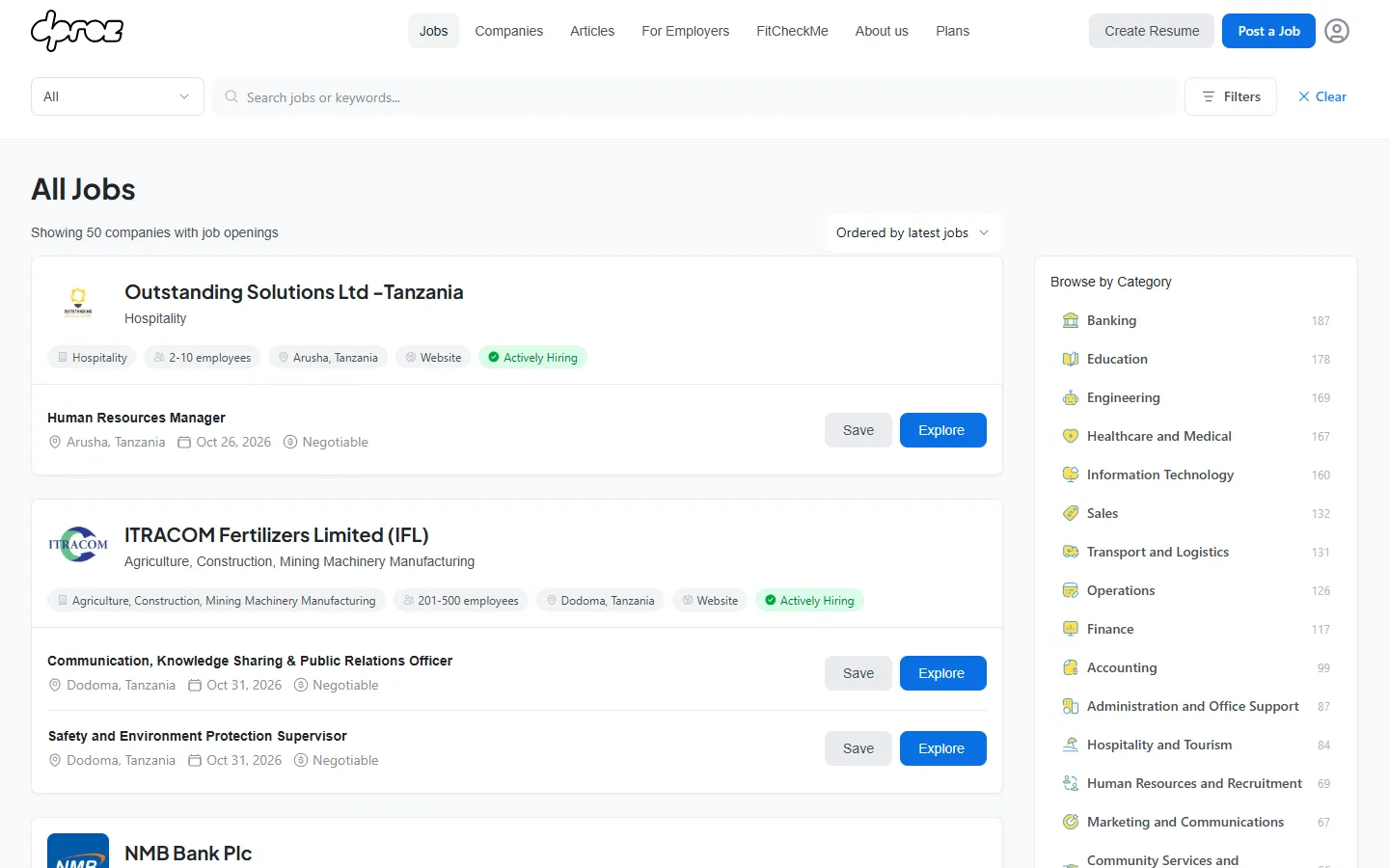
Task: Open the All category dropdown
Action: [x=118, y=96]
